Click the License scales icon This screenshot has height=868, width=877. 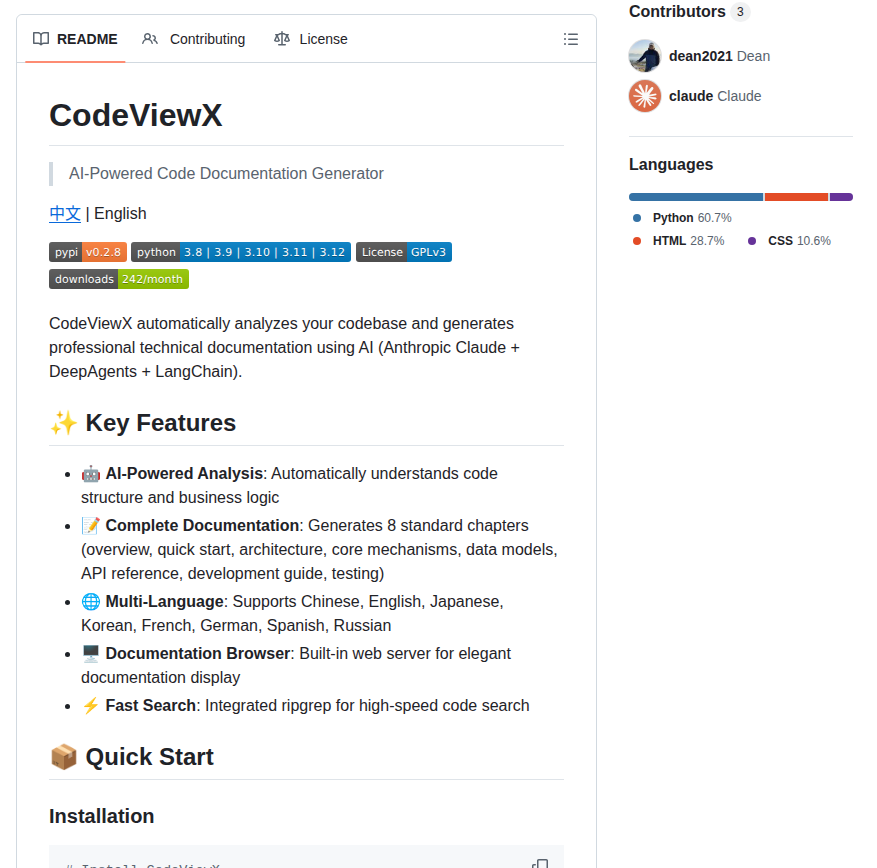[283, 39]
